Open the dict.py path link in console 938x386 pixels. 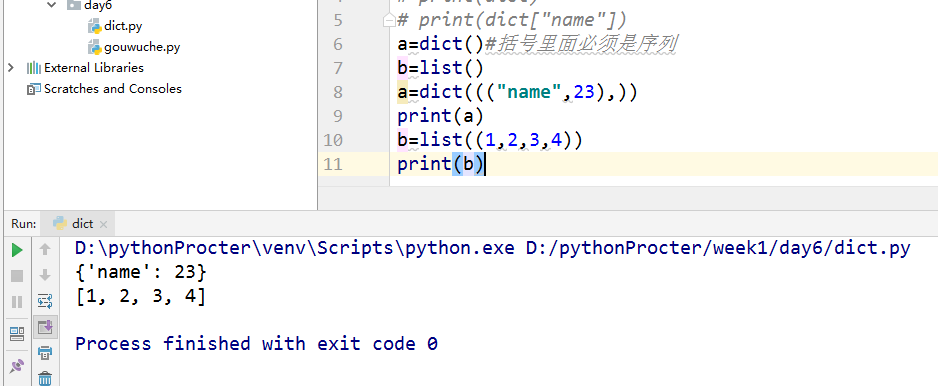coord(718,248)
